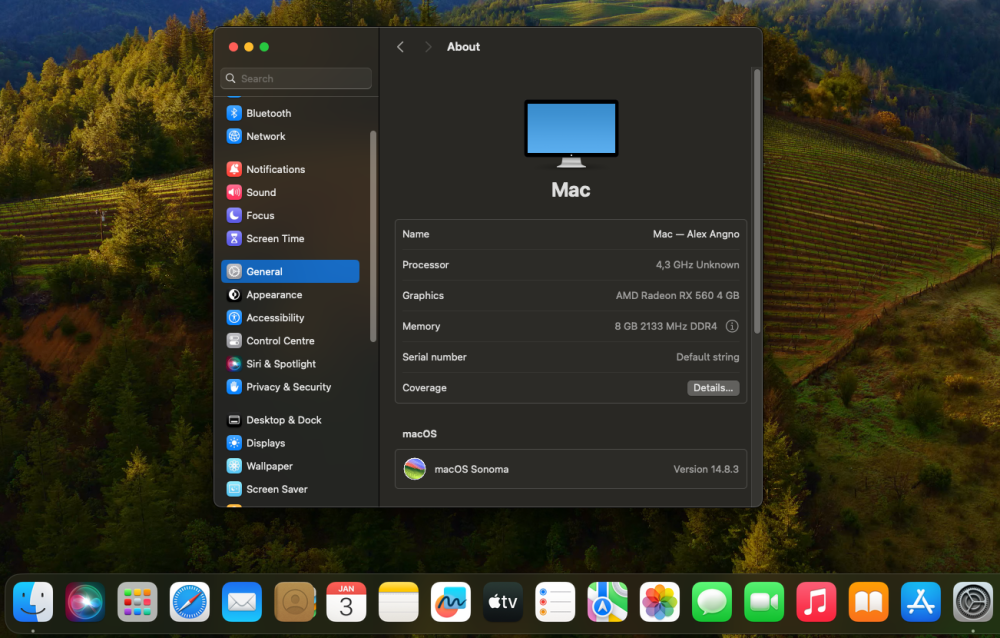Image resolution: width=1000 pixels, height=638 pixels.
Task: Open Music from the Dock
Action: [x=816, y=602]
